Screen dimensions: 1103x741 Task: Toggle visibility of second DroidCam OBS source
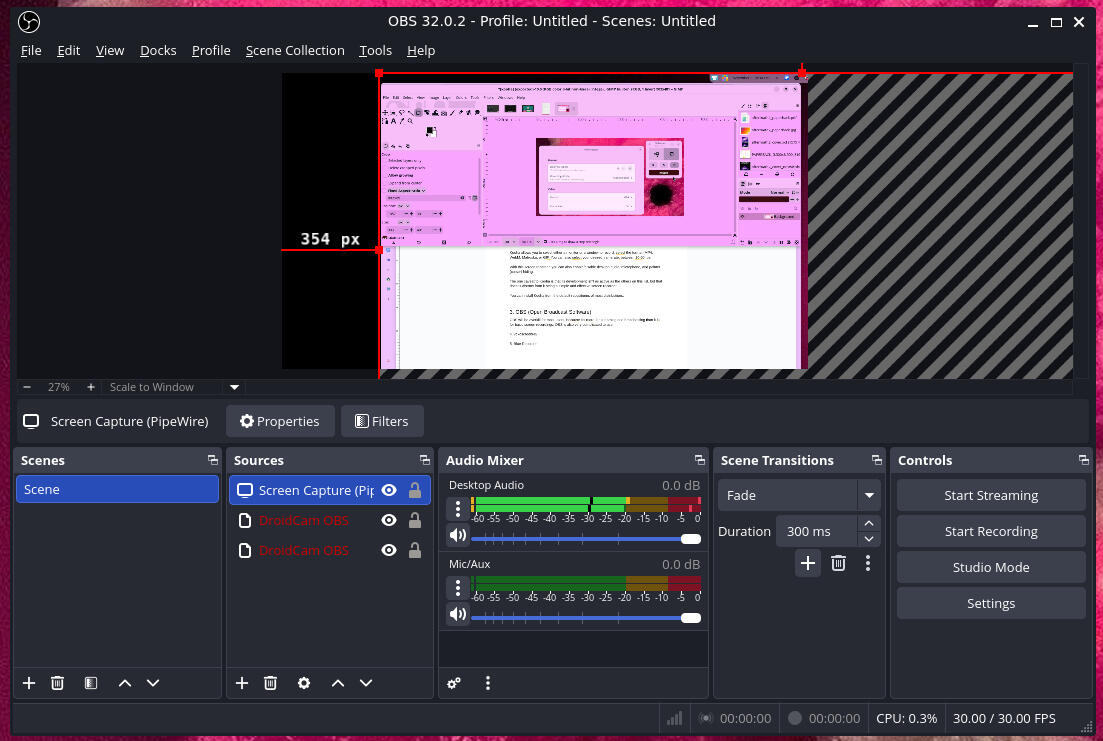(389, 550)
